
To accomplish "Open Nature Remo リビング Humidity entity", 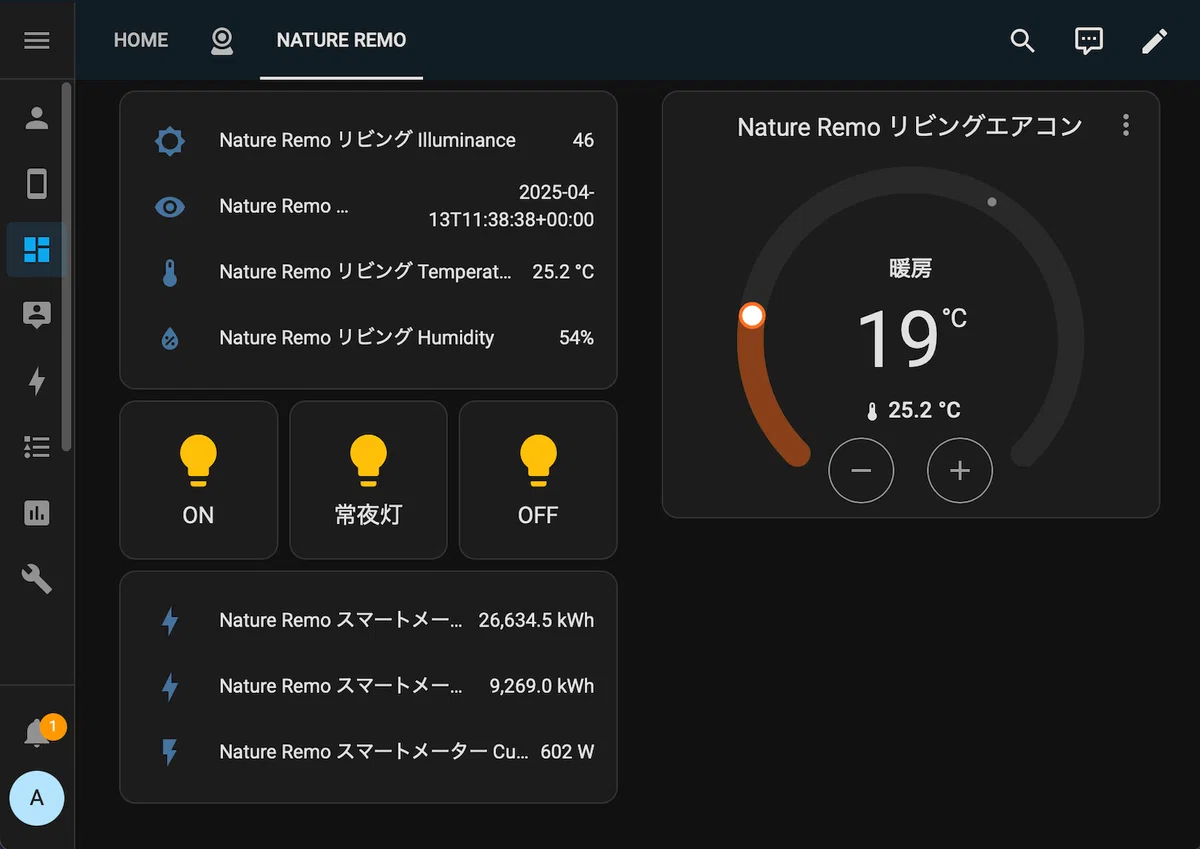I will click(356, 338).
